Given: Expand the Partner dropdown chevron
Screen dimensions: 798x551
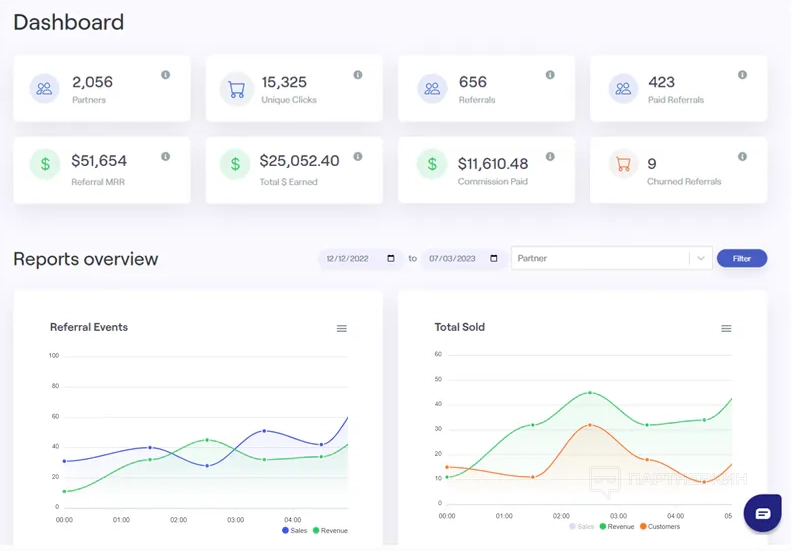Looking at the screenshot, I should pos(701,258).
